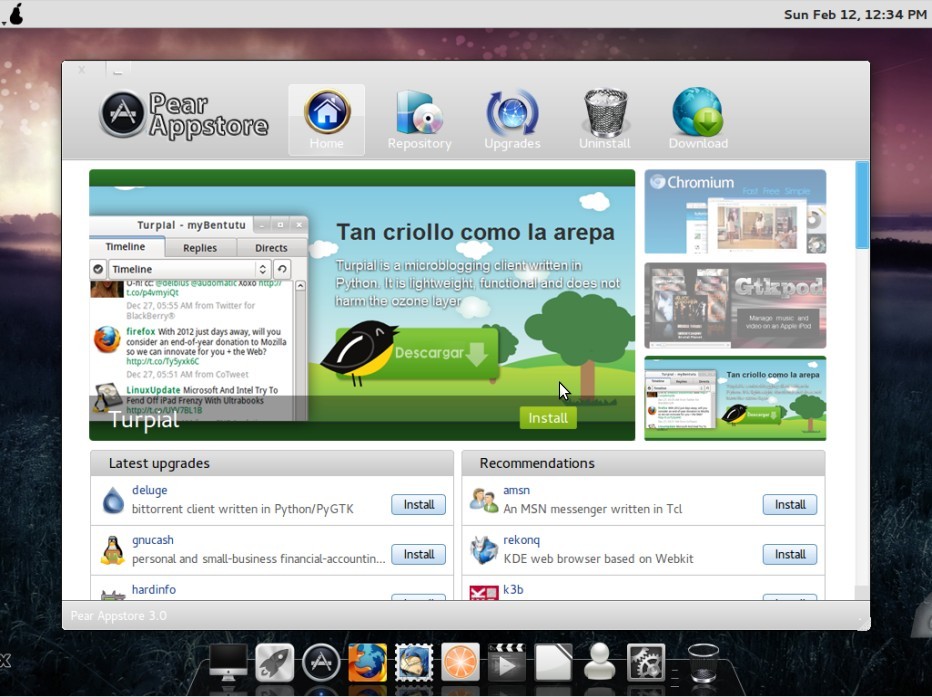Open the clapperboard media player in dock

pos(507,662)
